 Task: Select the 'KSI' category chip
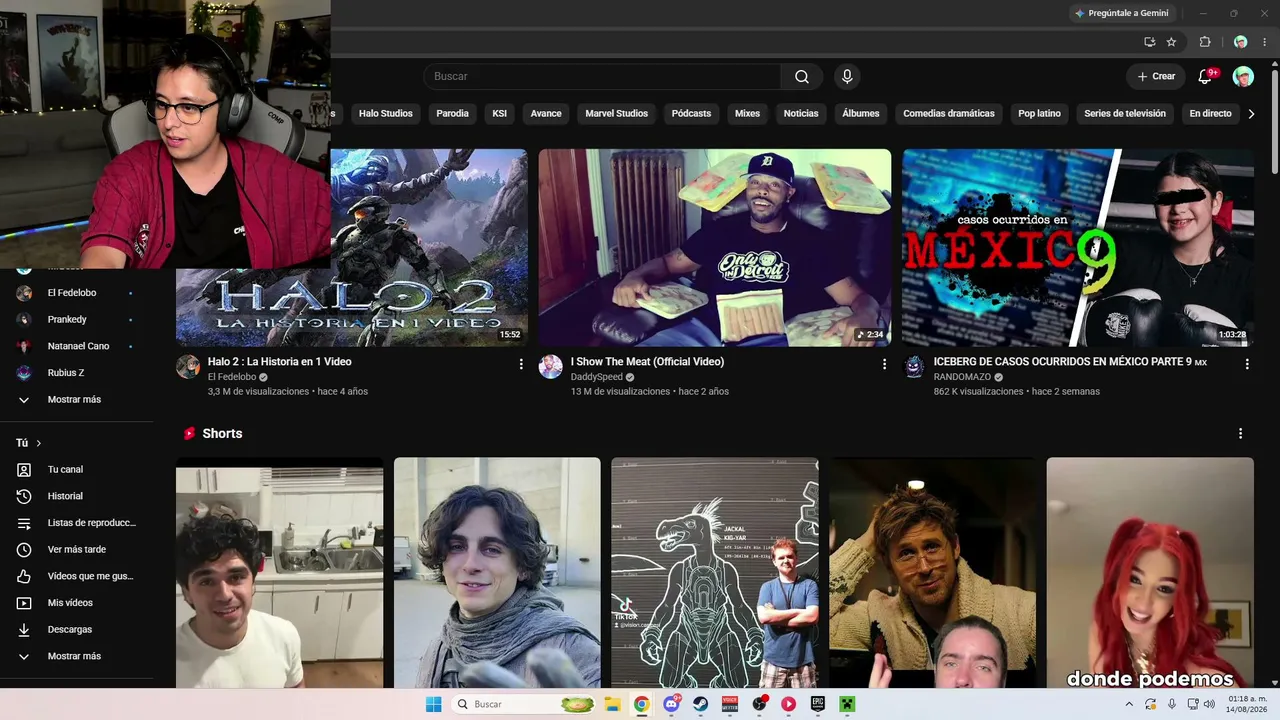(x=500, y=114)
